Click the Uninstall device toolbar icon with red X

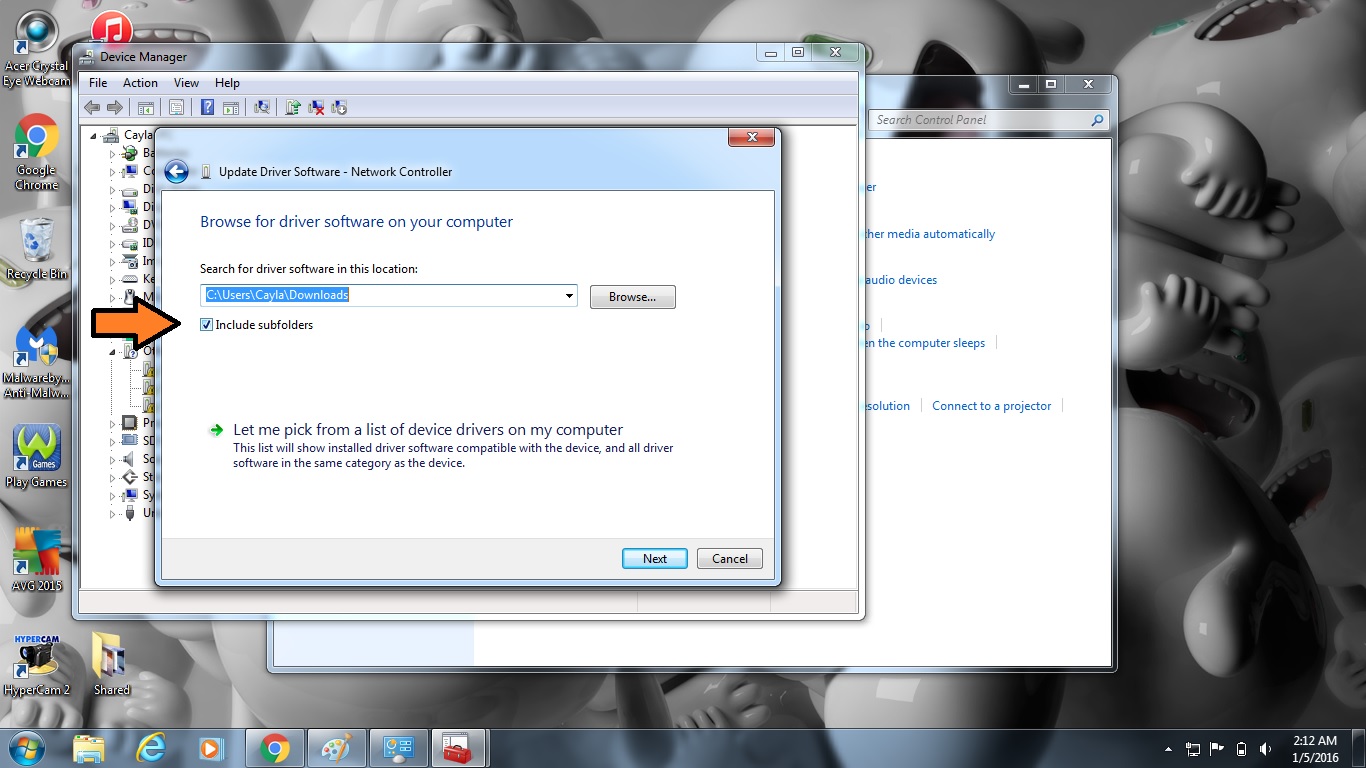click(x=316, y=108)
